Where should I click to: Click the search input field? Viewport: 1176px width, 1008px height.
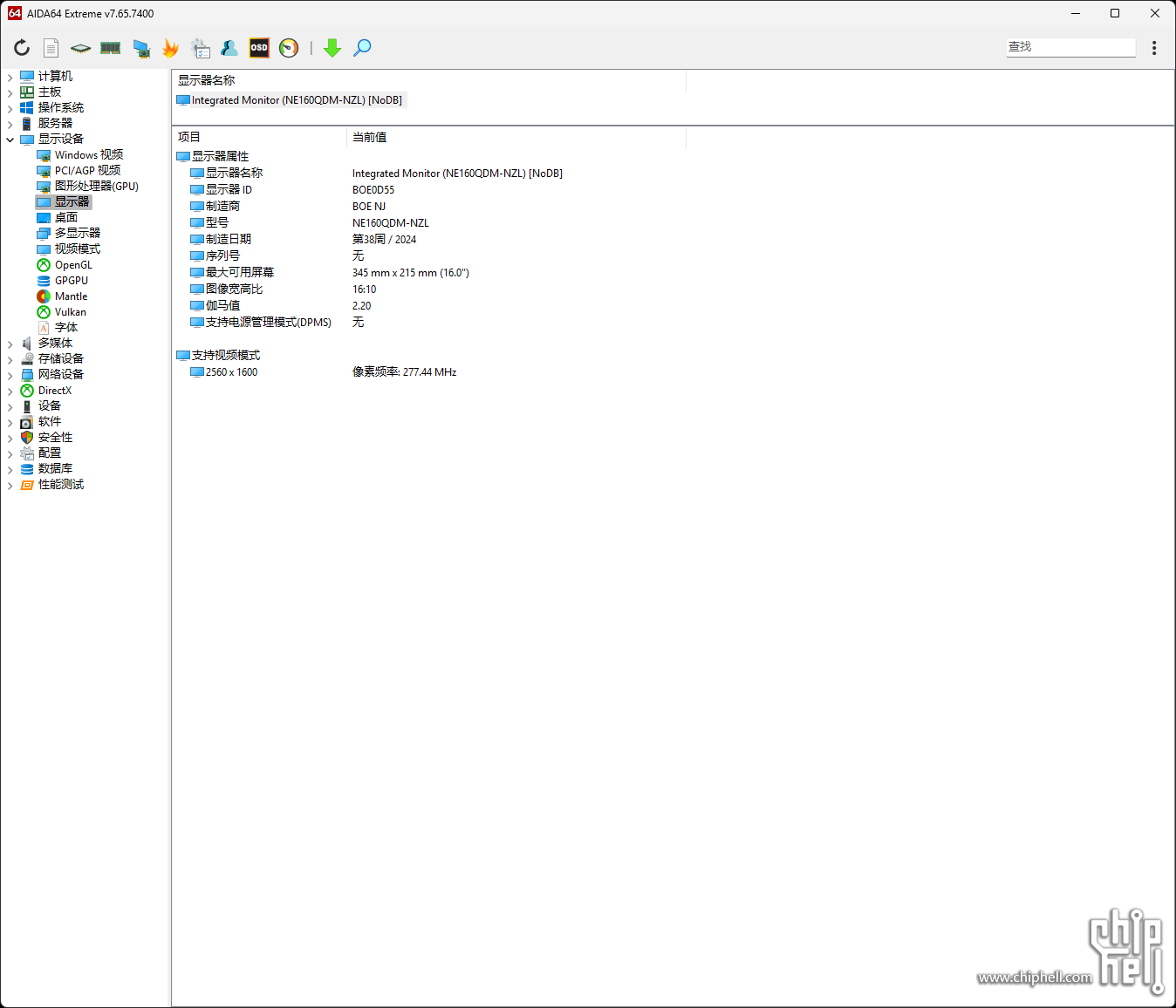[x=1071, y=47]
